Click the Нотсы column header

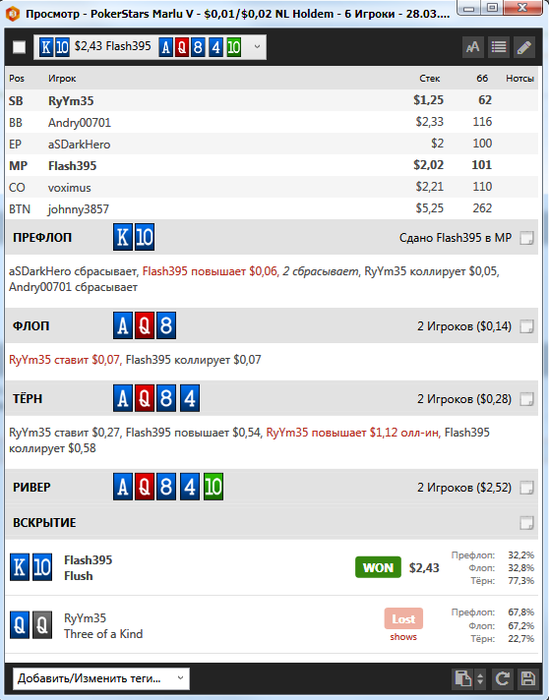[x=520, y=79]
